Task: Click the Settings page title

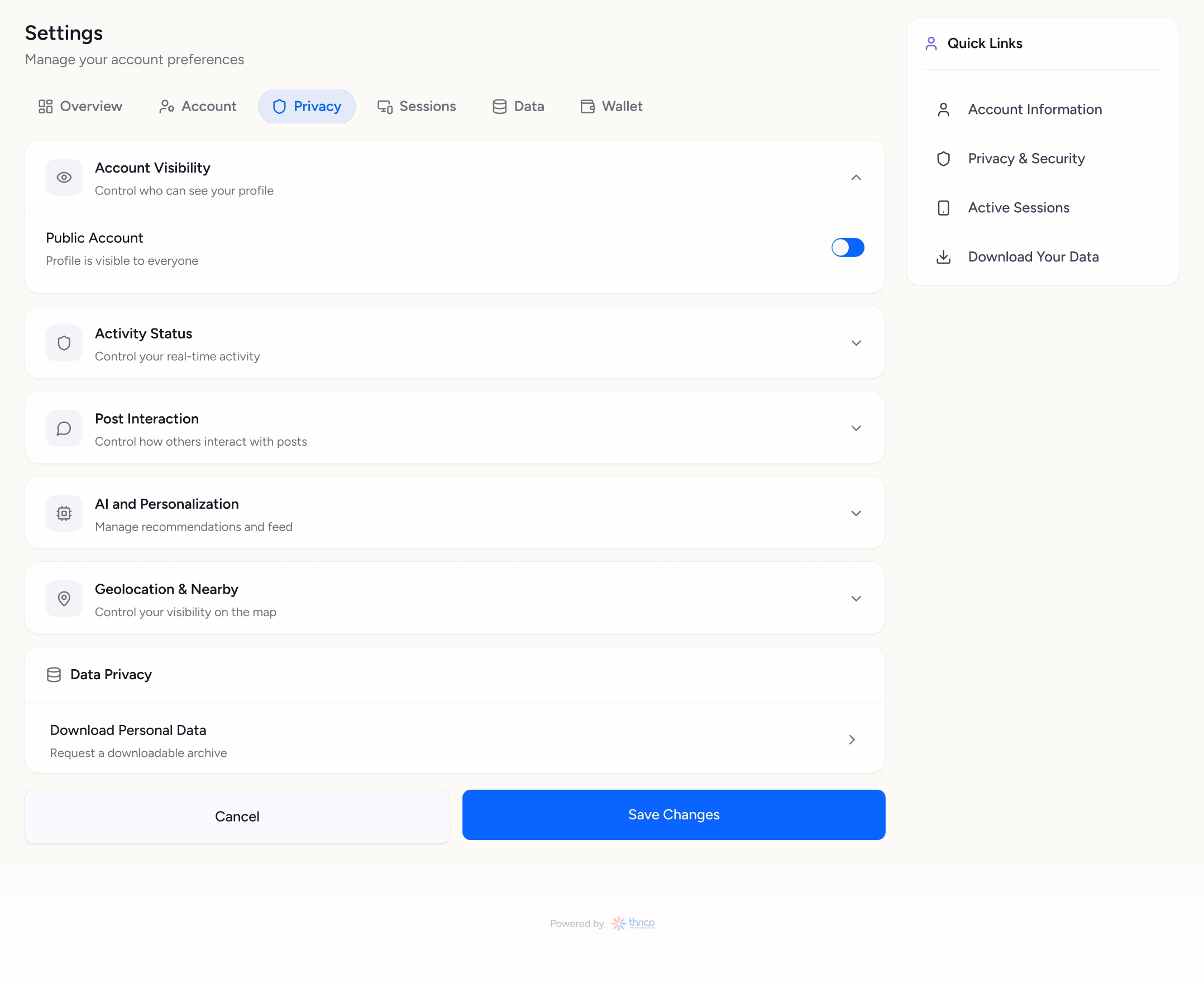Action: pyautogui.click(x=64, y=33)
